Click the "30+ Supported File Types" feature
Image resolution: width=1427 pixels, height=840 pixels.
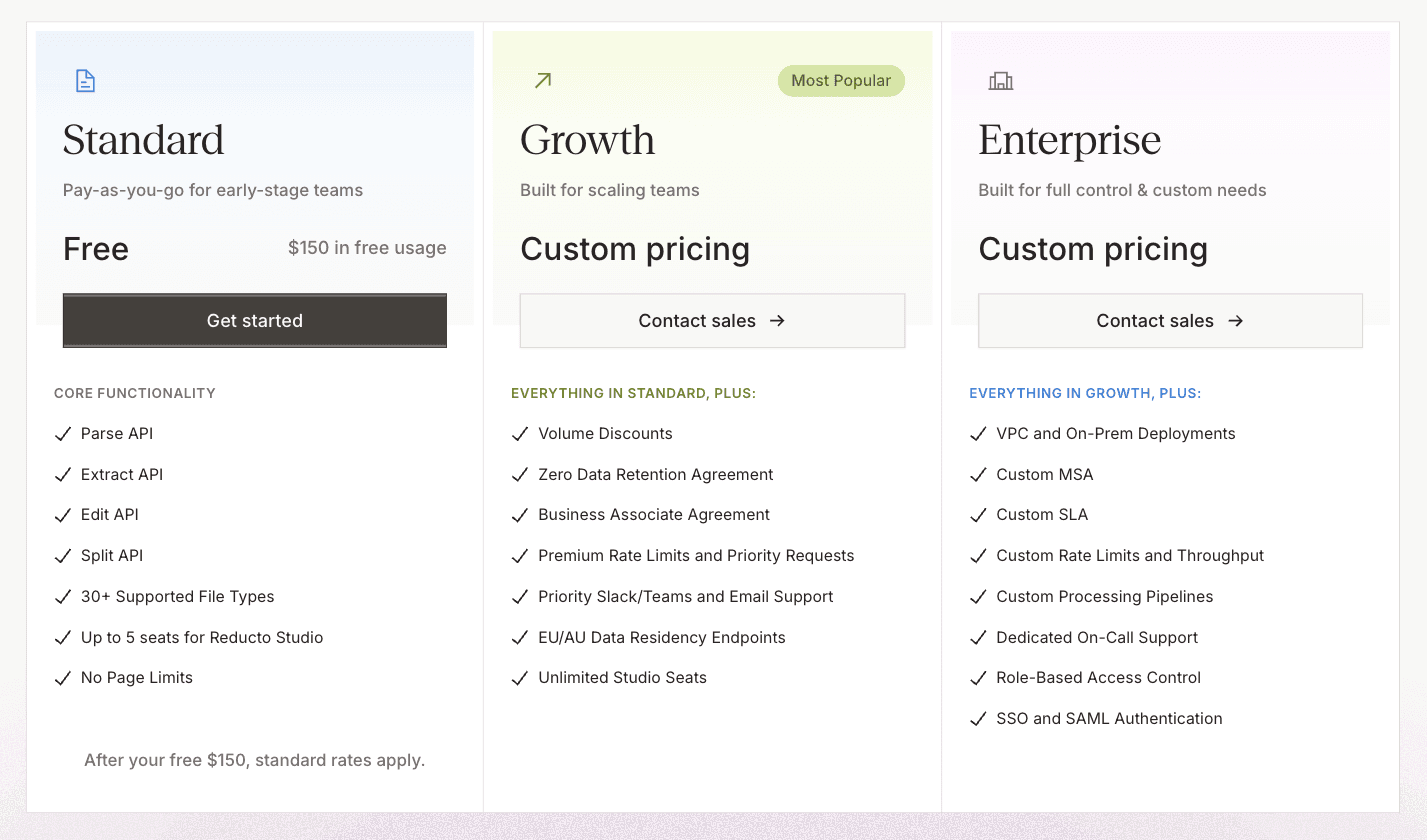point(178,597)
